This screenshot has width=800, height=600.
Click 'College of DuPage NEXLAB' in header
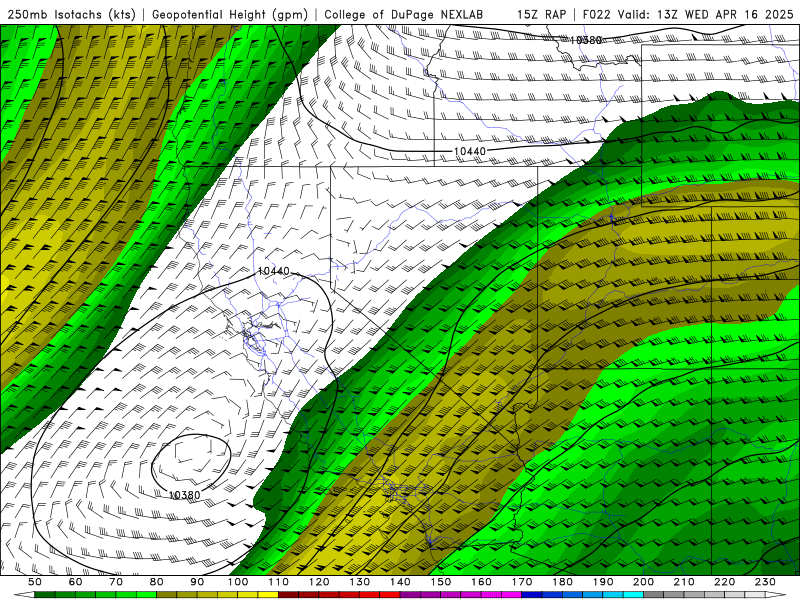pyautogui.click(x=404, y=14)
